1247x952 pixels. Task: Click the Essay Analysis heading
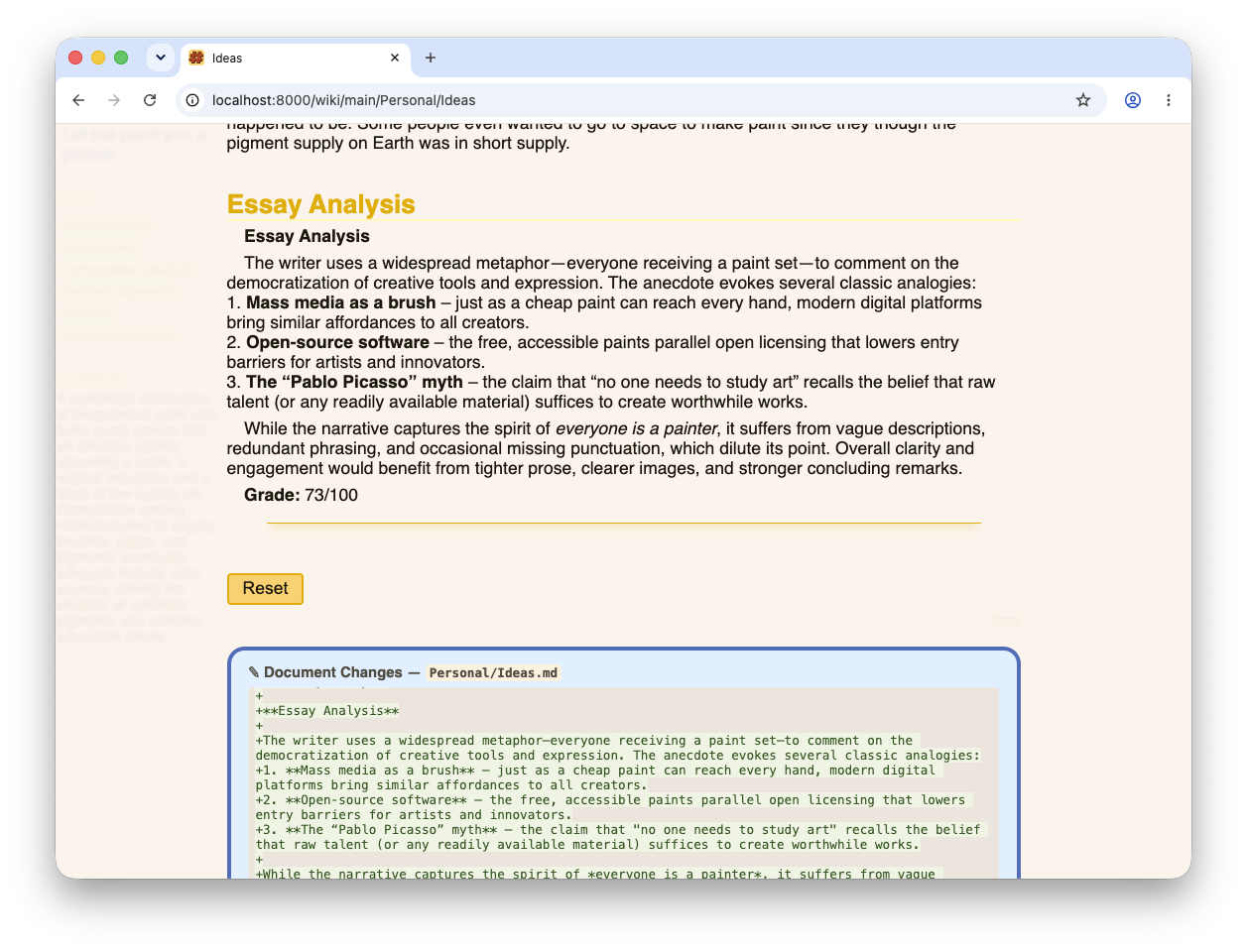[320, 204]
